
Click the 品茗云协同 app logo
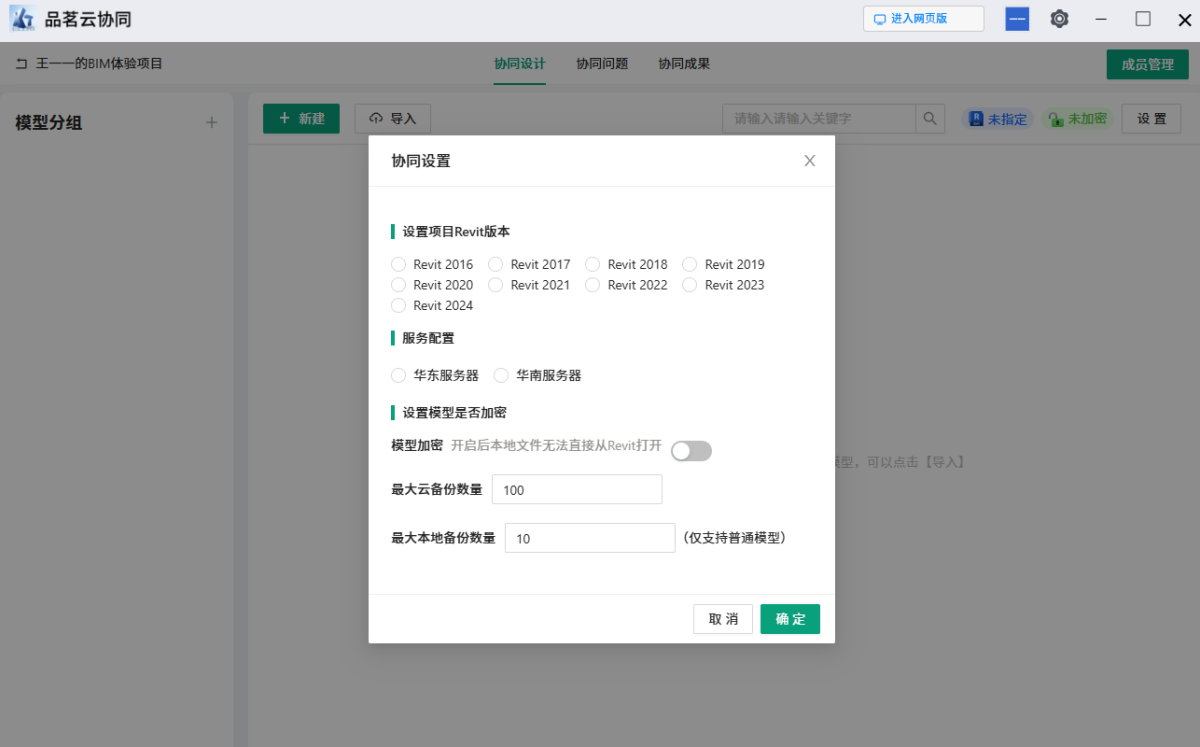(x=22, y=18)
